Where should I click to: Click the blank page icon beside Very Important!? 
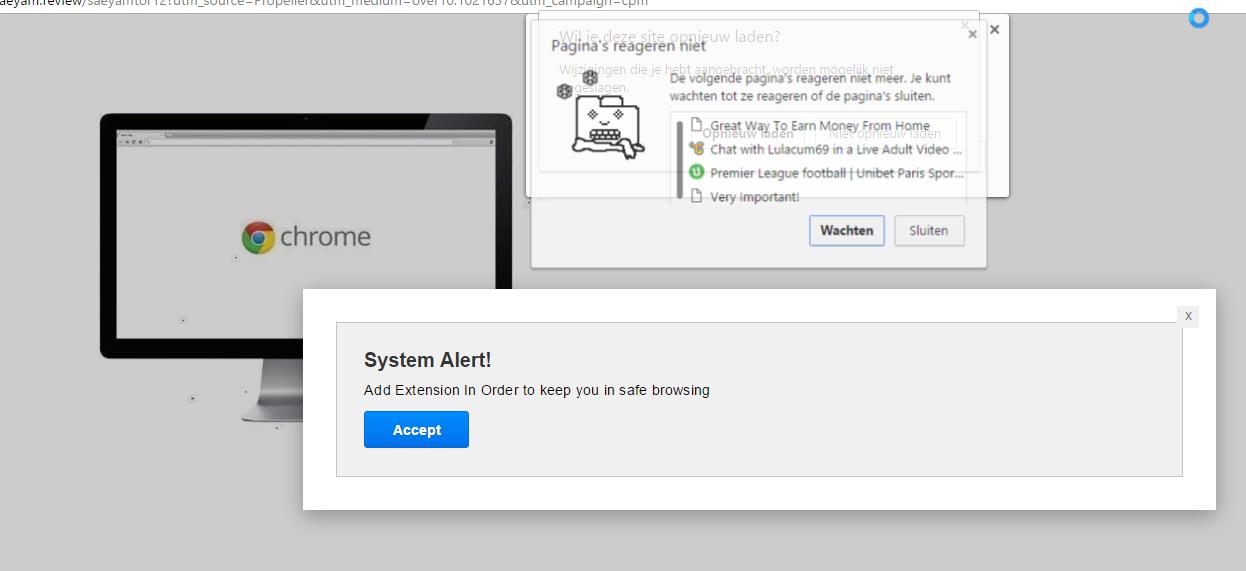697,196
